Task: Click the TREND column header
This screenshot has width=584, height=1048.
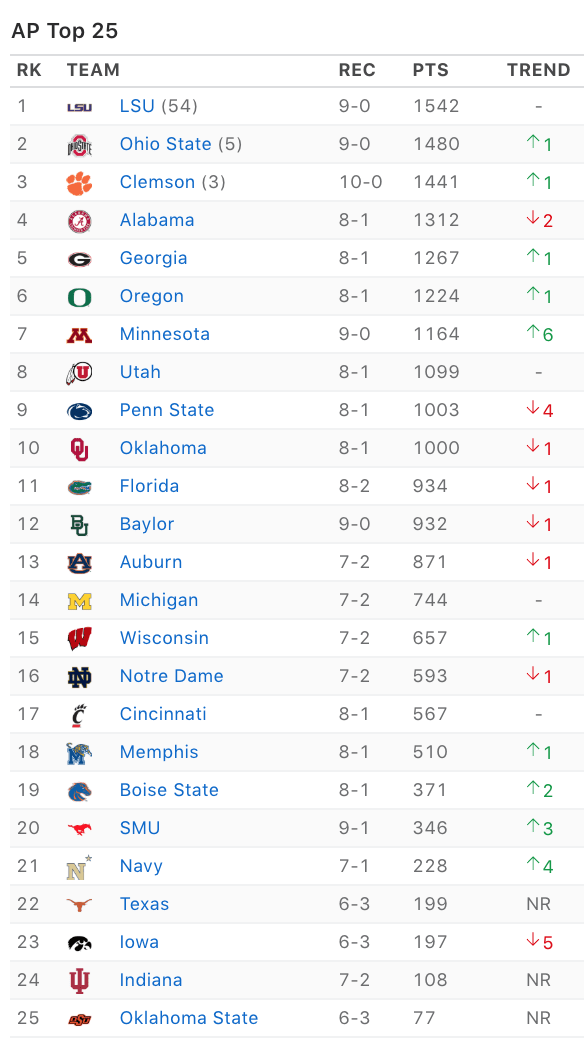Action: point(539,70)
